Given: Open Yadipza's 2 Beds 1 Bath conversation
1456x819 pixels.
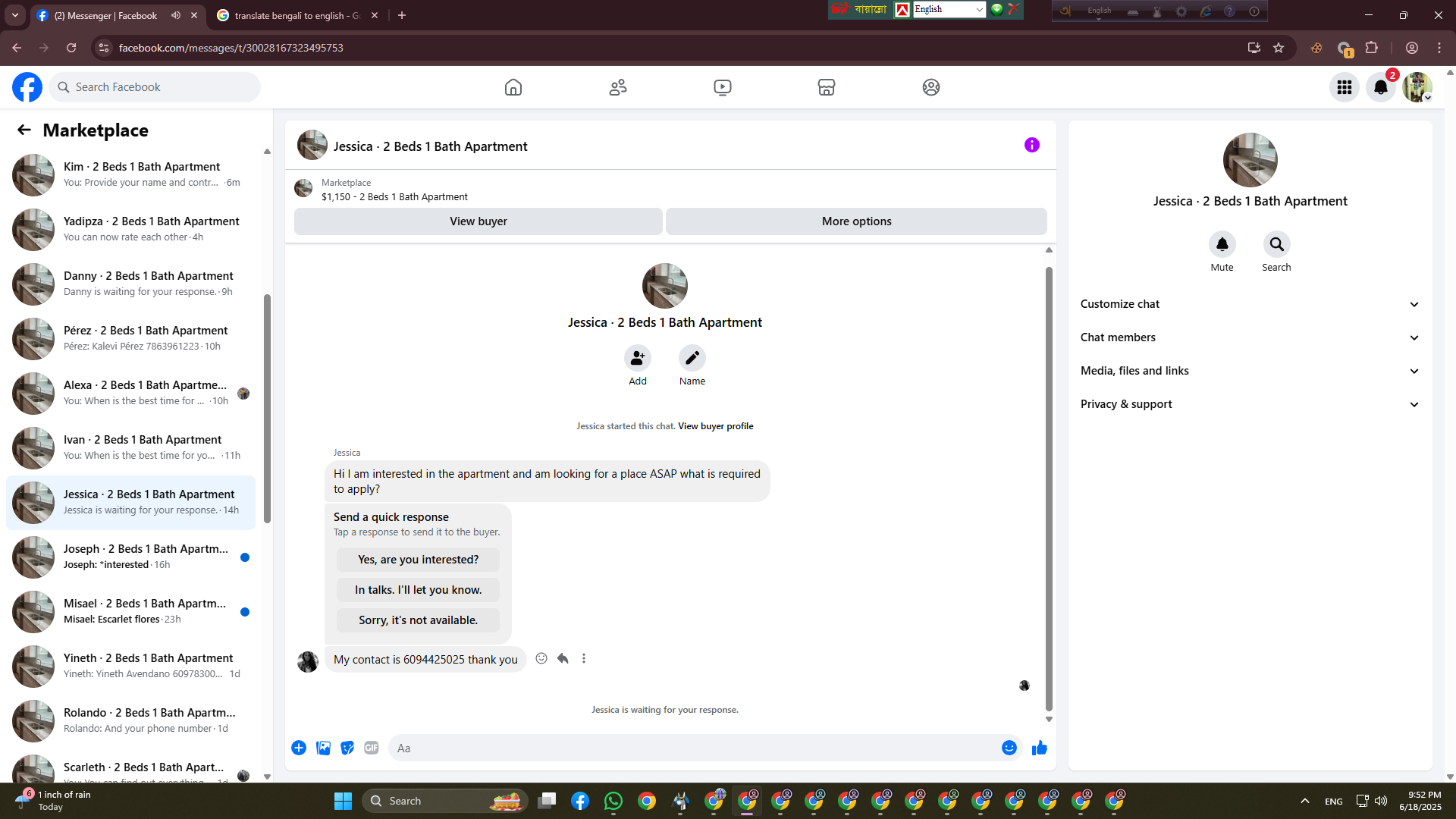Looking at the screenshot, I should [130, 230].
